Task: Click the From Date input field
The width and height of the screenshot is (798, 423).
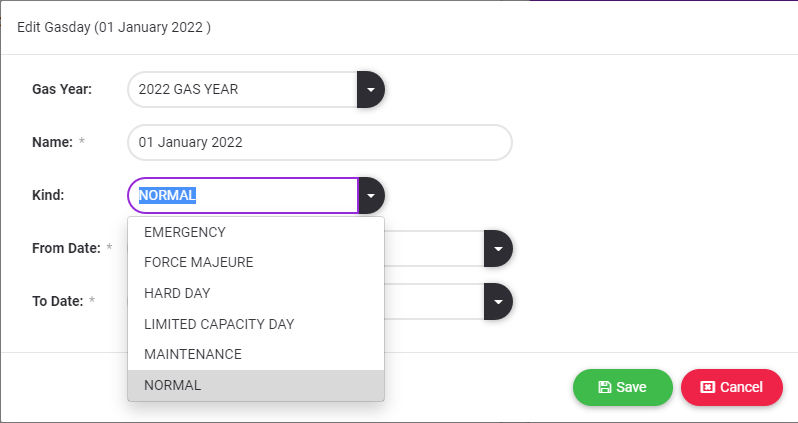Action: coord(434,248)
